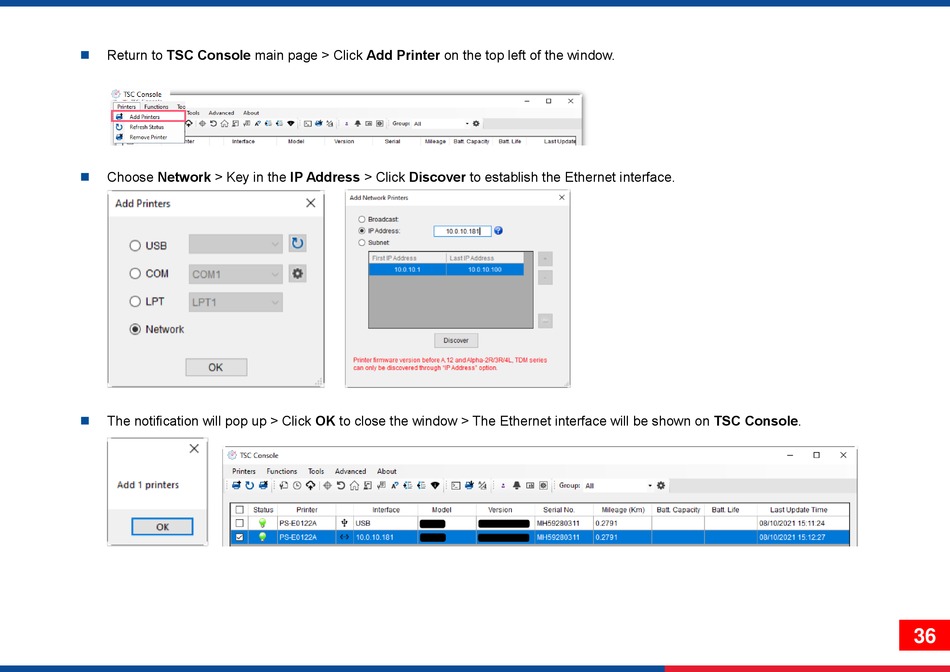This screenshot has height=672, width=950.
Task: Click the timestamp 08/10/2021 15:11:24
Action: pyautogui.click(x=791, y=523)
